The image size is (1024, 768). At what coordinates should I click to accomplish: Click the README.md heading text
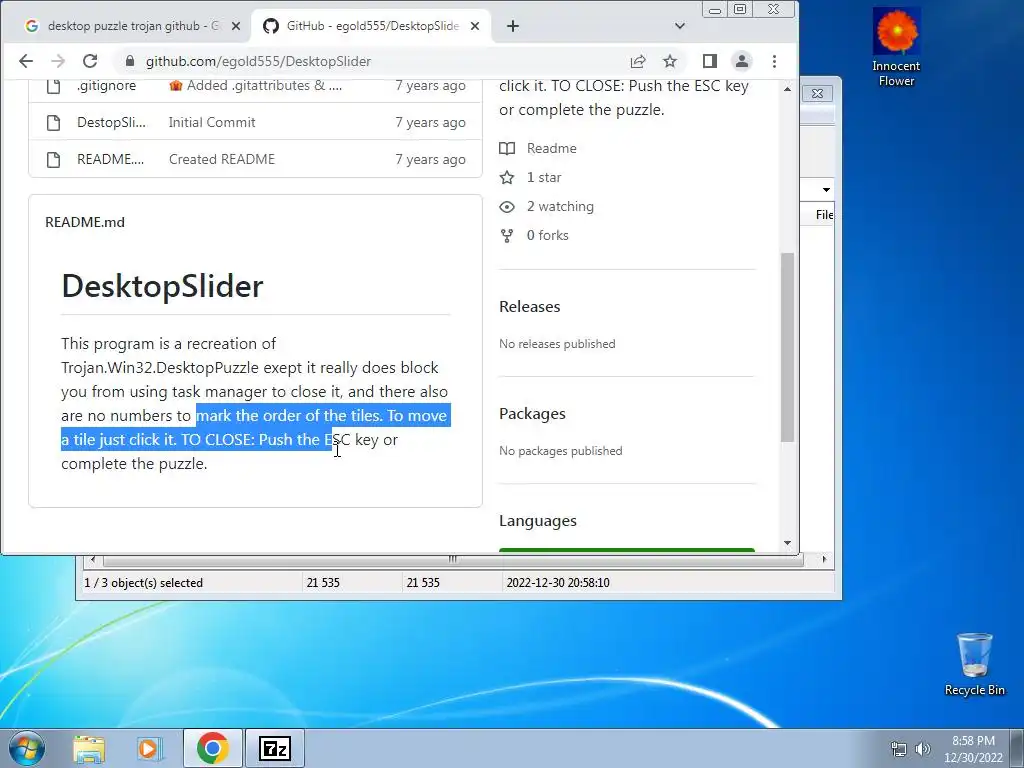pyautogui.click(x=85, y=222)
